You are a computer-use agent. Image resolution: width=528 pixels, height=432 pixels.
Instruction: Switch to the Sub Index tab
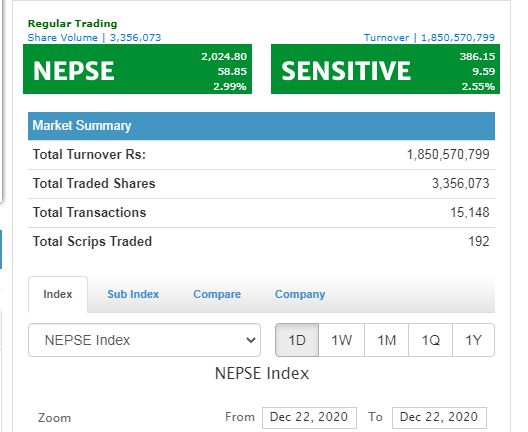click(x=133, y=294)
